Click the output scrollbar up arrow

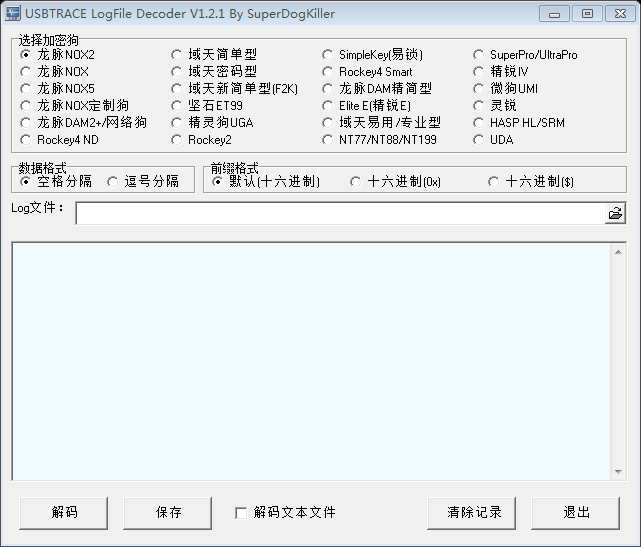618,252
